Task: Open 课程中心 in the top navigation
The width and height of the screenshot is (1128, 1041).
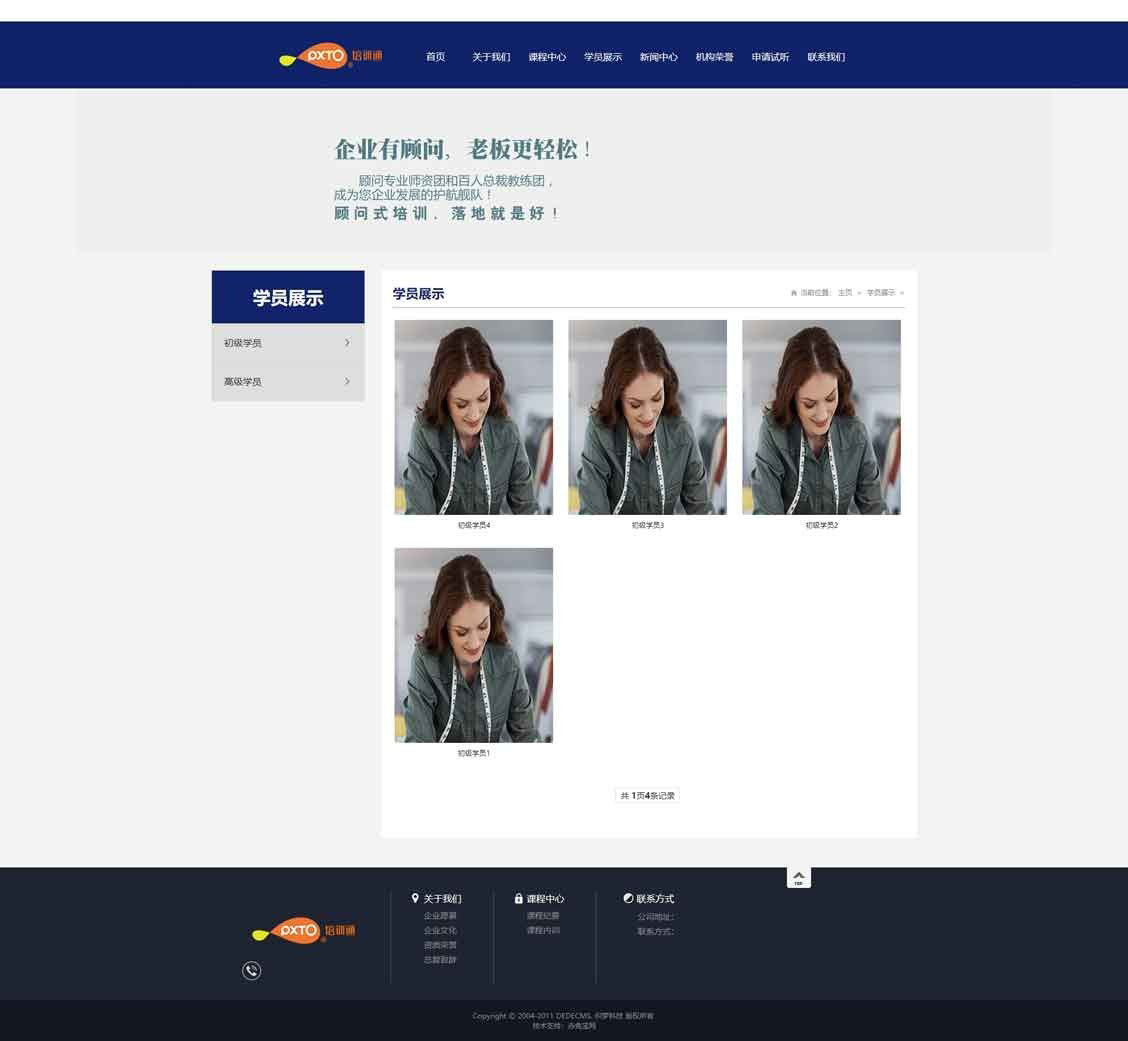Action: click(x=547, y=57)
